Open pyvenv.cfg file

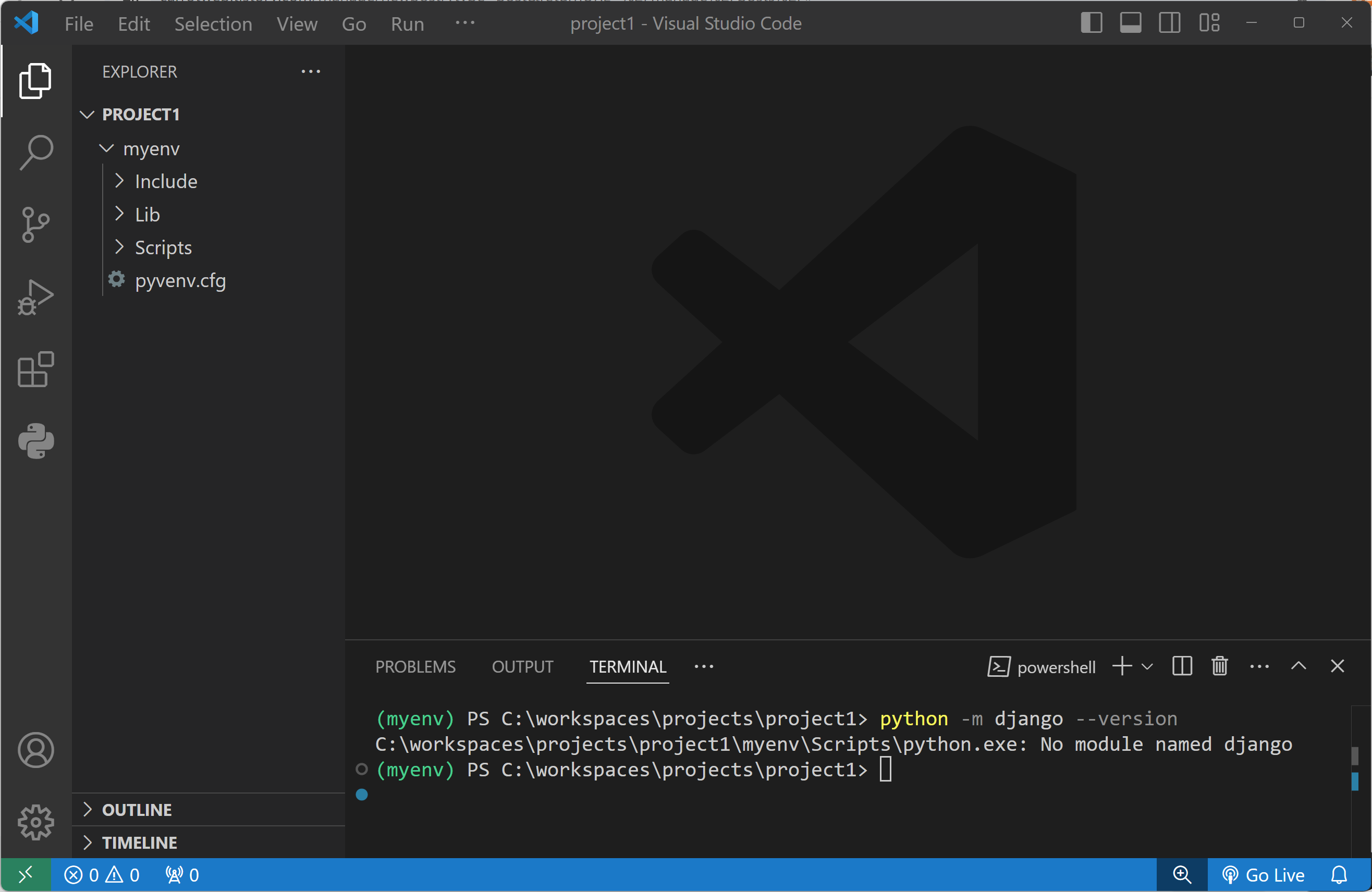click(x=180, y=281)
